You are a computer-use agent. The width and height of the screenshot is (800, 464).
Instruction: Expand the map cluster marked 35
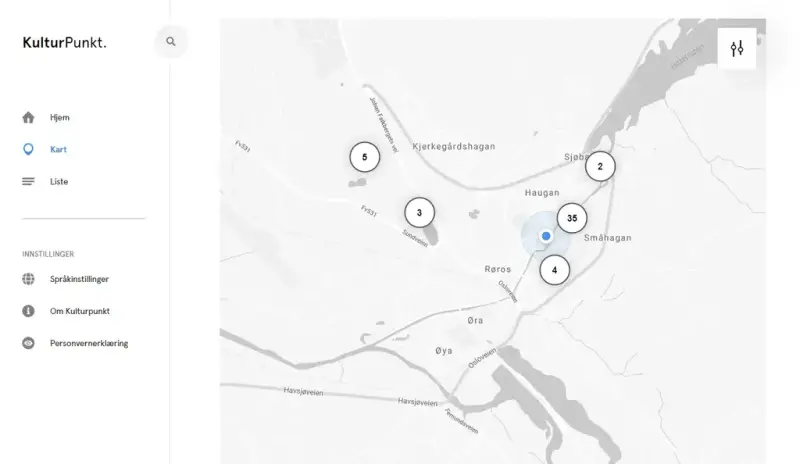click(x=572, y=218)
